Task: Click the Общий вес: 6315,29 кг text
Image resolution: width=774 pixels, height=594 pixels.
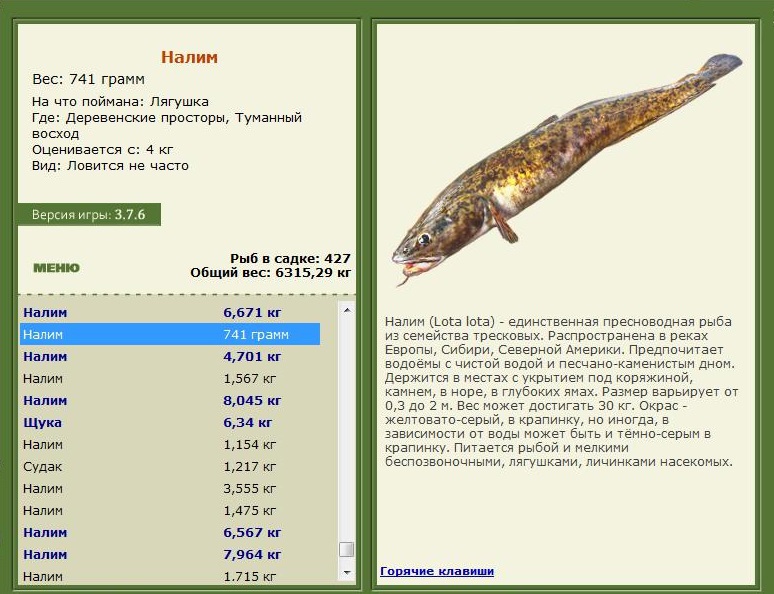Action: [271, 273]
